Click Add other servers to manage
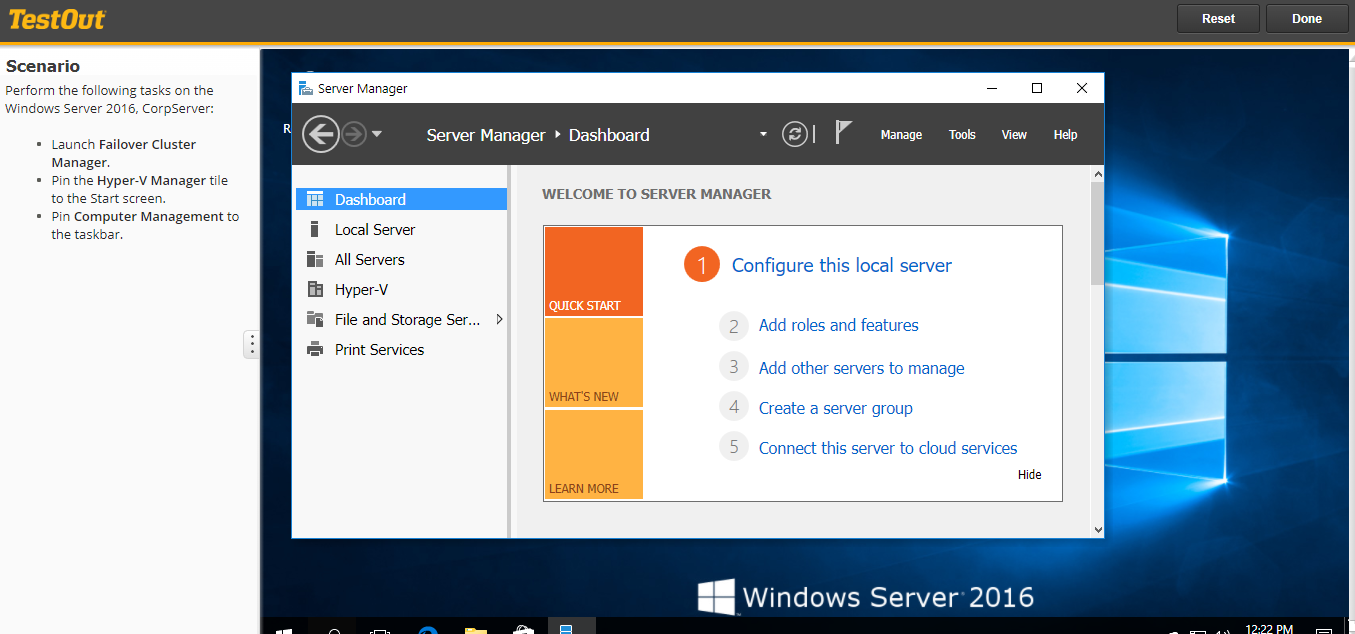The height and width of the screenshot is (634, 1355). click(861, 368)
